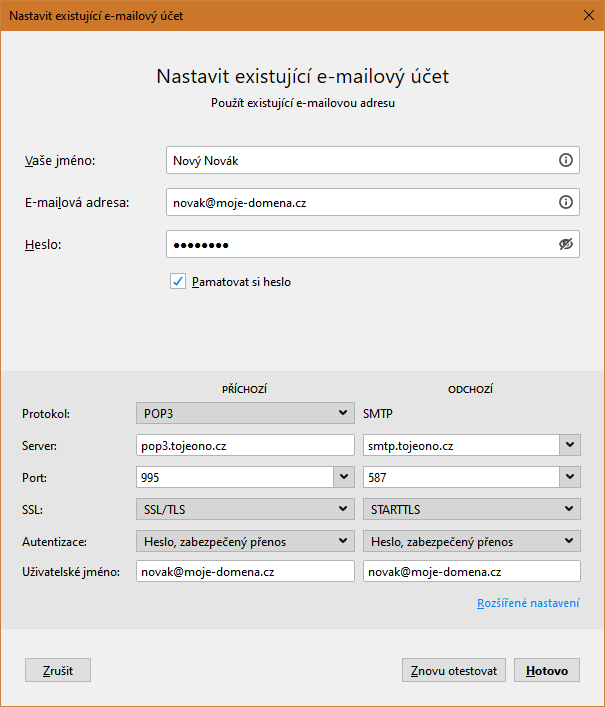The image size is (605, 707).
Task: Click the incoming server pop3.tojeono.cz field
Action: (245, 445)
